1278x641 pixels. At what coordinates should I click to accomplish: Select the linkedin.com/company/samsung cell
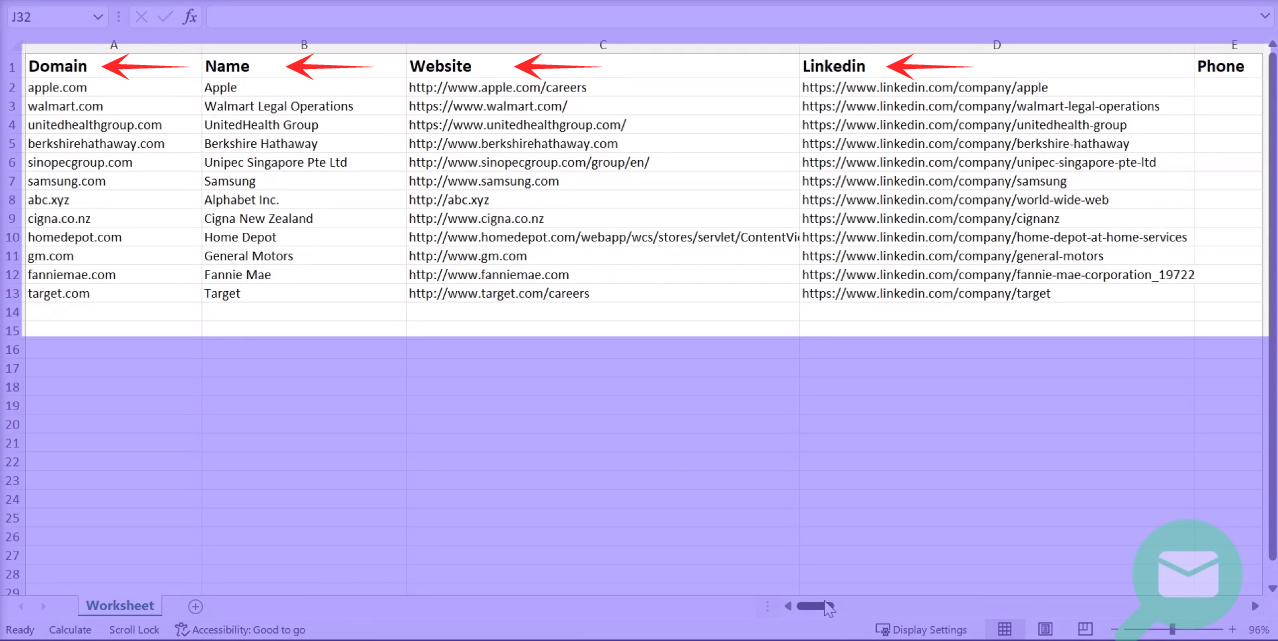click(x=997, y=181)
